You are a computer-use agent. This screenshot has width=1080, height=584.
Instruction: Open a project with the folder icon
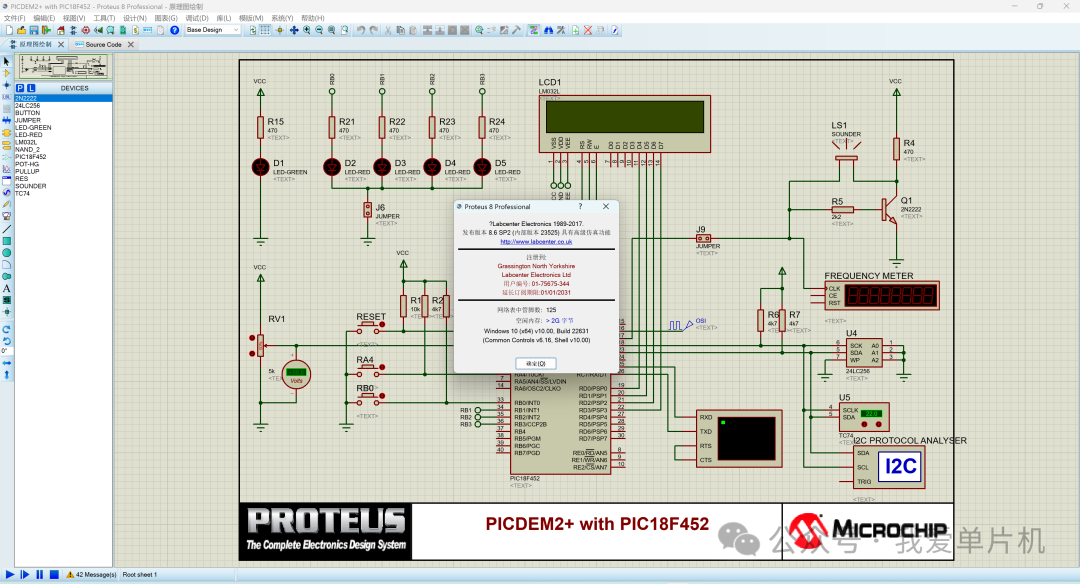pos(21,30)
